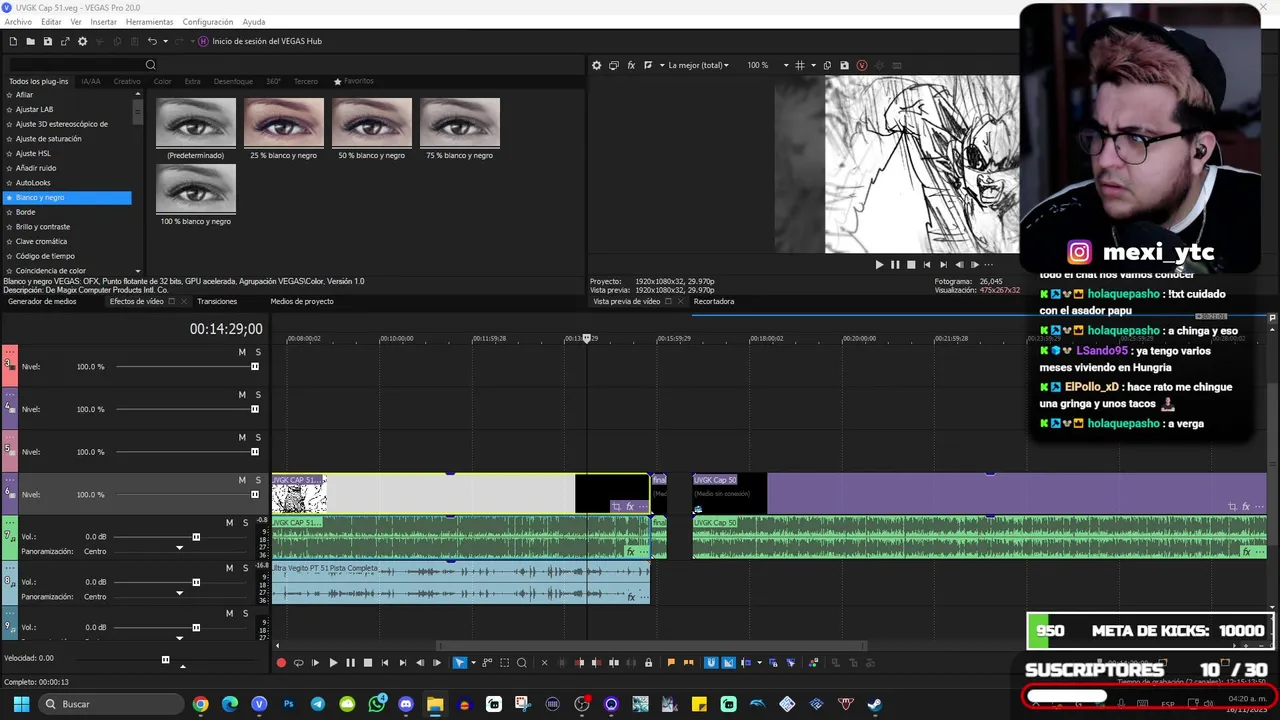Select the 50 % blanco y negro preset
The image size is (1280, 720).
(372, 129)
